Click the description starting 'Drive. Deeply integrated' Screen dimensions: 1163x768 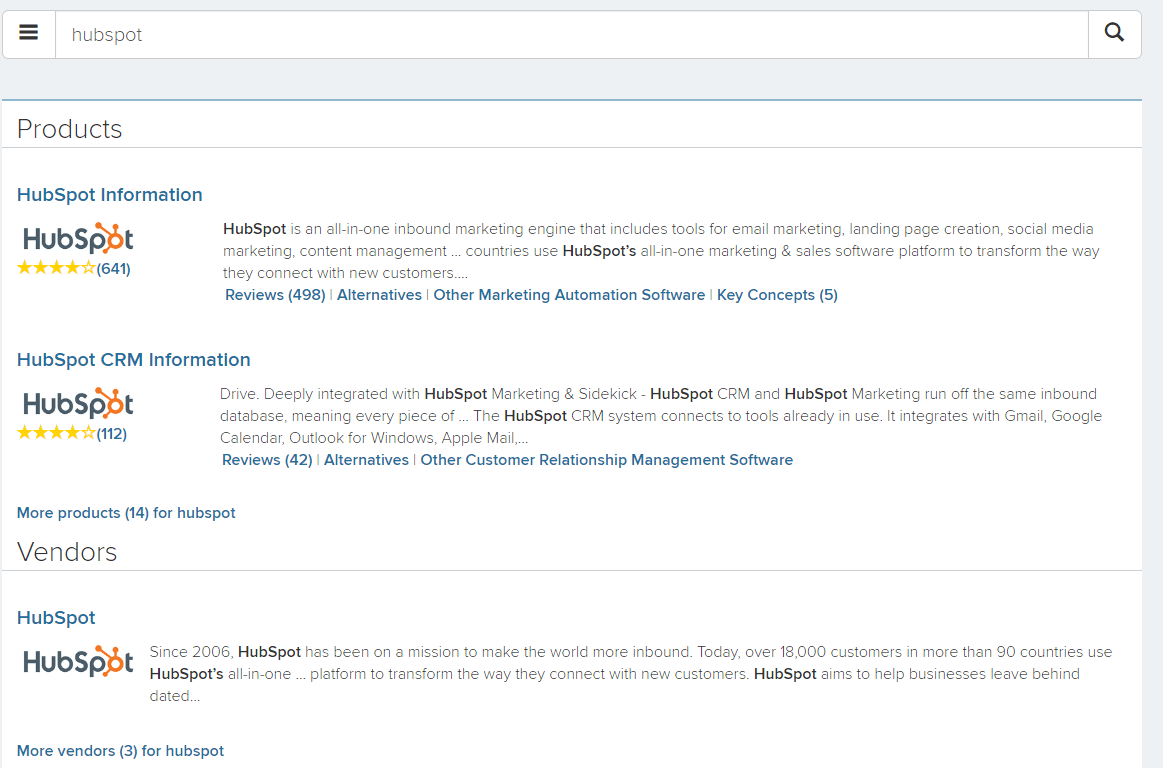(x=661, y=416)
